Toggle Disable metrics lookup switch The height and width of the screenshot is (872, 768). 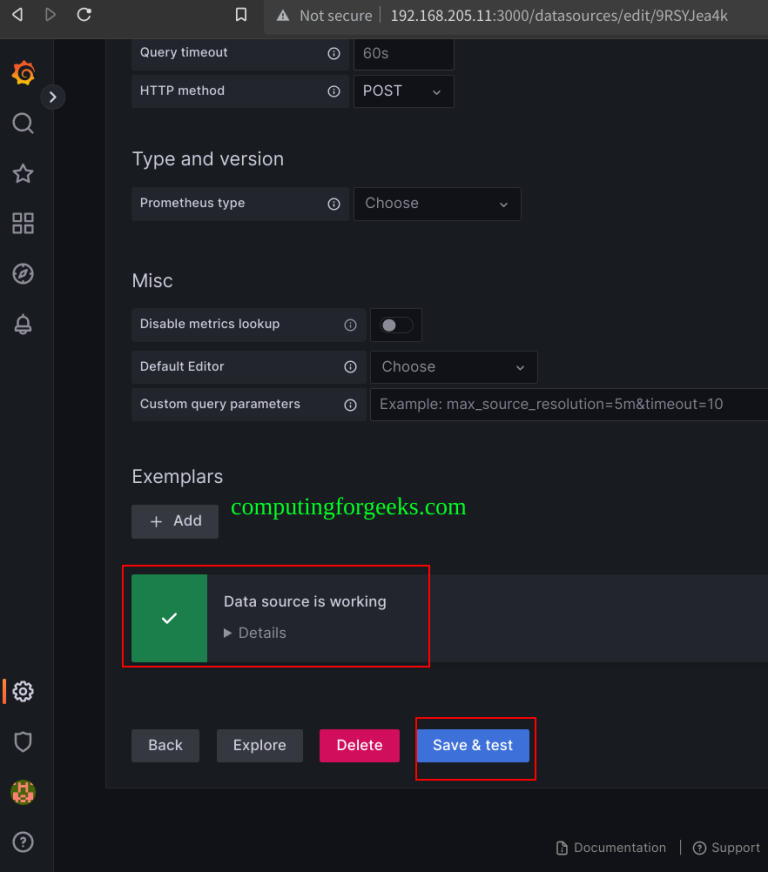point(396,325)
